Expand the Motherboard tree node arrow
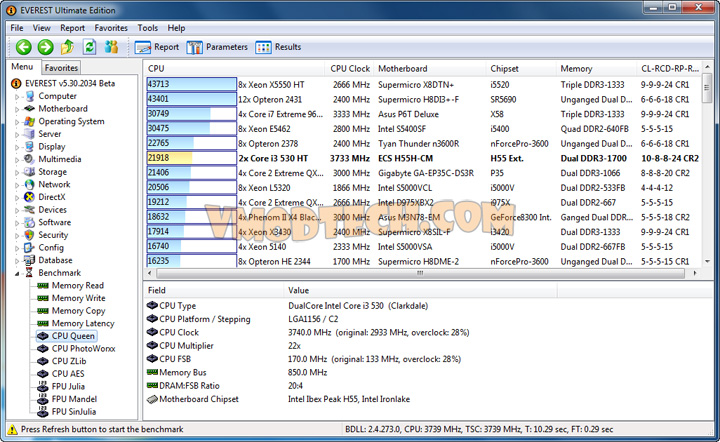Screen dimensions: 720x442 pos(17,109)
